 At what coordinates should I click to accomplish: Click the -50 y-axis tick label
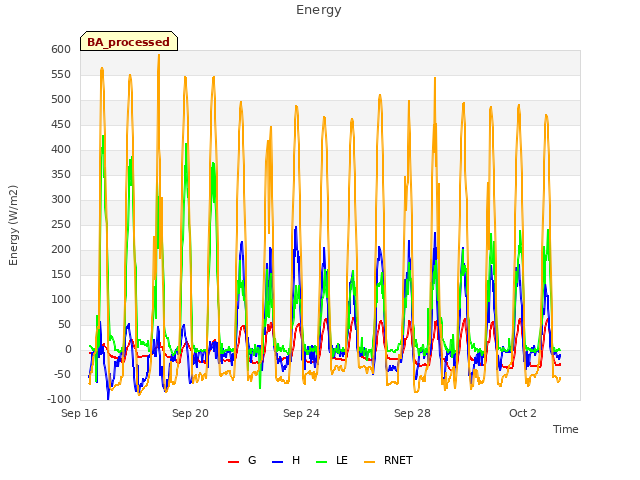pyautogui.click(x=63, y=375)
